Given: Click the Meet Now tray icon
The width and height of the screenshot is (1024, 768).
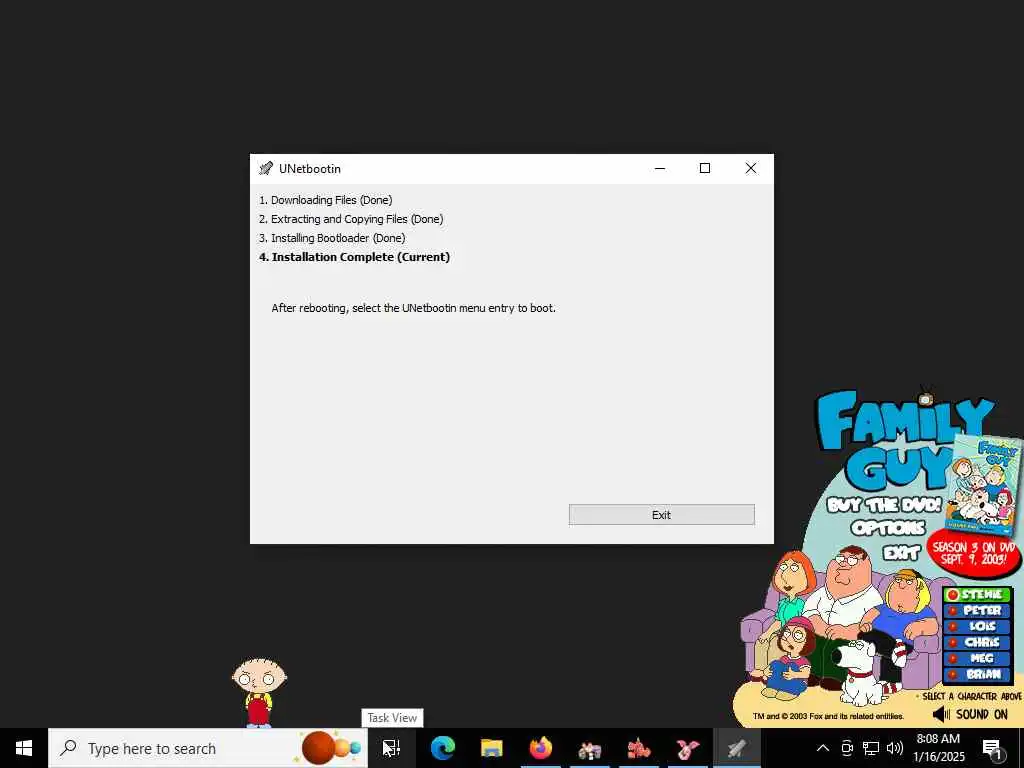Looking at the screenshot, I should [x=847, y=748].
